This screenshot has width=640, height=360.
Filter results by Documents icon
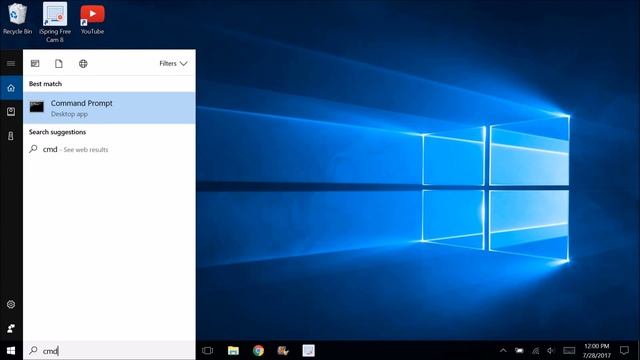pos(59,63)
